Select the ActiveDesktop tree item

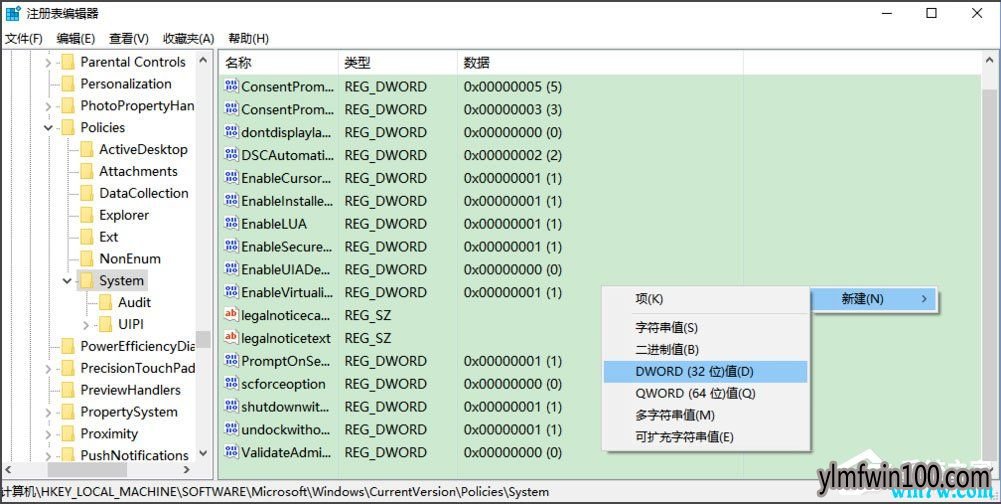[143, 149]
